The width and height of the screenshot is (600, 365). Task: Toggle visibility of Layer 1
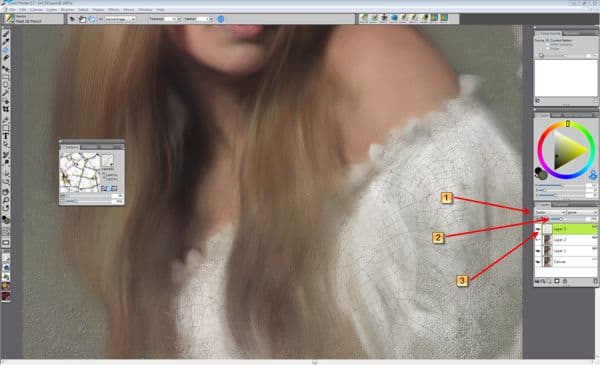[x=538, y=251]
